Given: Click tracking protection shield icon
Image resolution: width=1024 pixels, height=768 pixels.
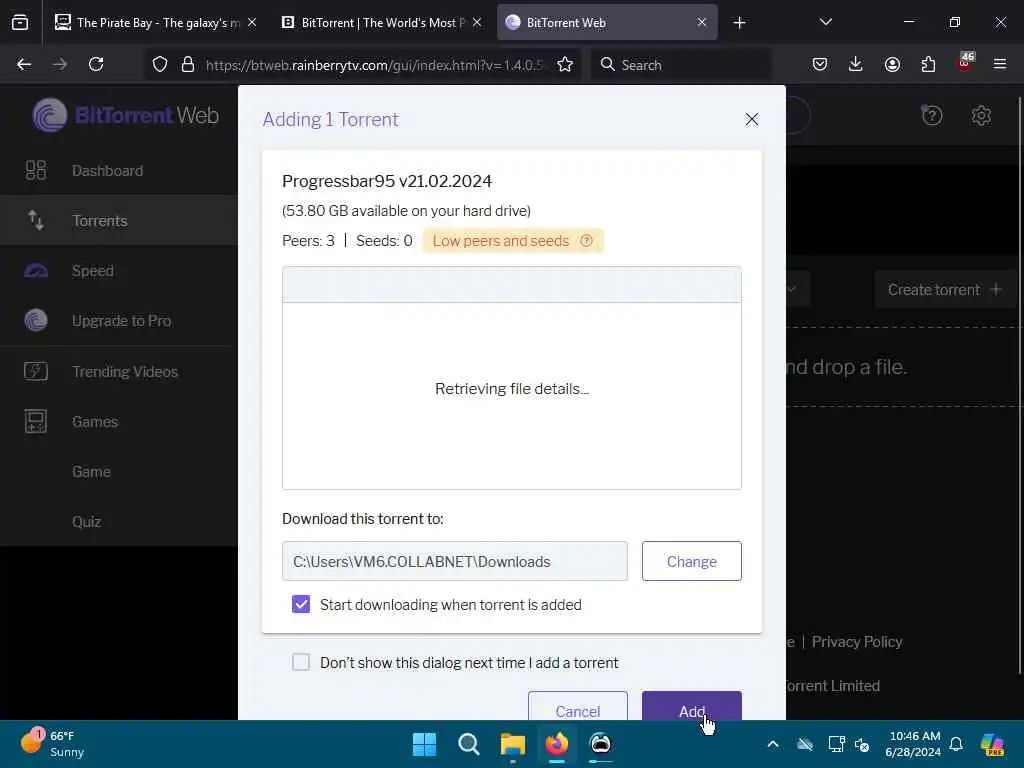Looking at the screenshot, I should (160, 64).
